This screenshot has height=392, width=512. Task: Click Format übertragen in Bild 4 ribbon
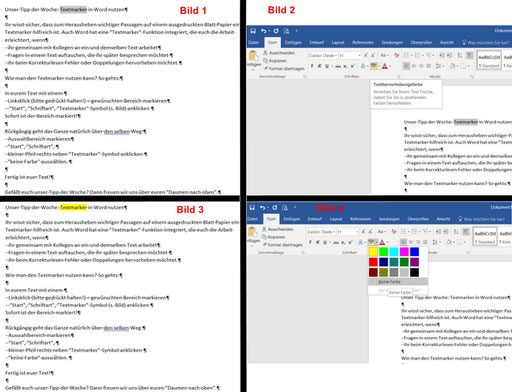tap(282, 245)
